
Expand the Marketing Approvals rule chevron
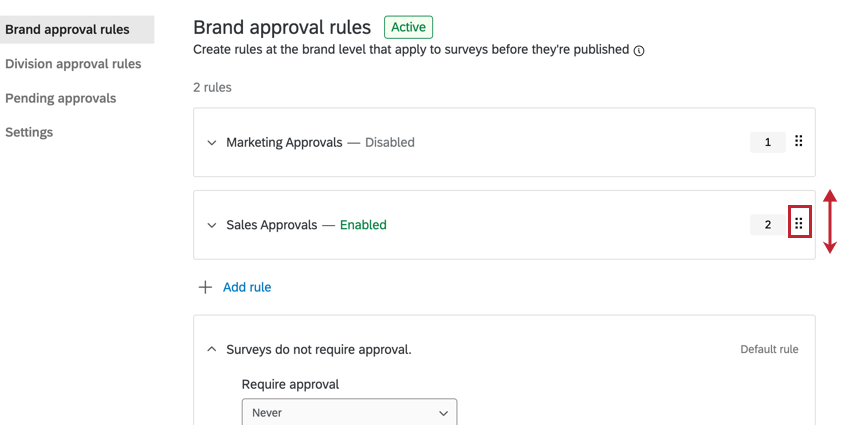tap(211, 142)
